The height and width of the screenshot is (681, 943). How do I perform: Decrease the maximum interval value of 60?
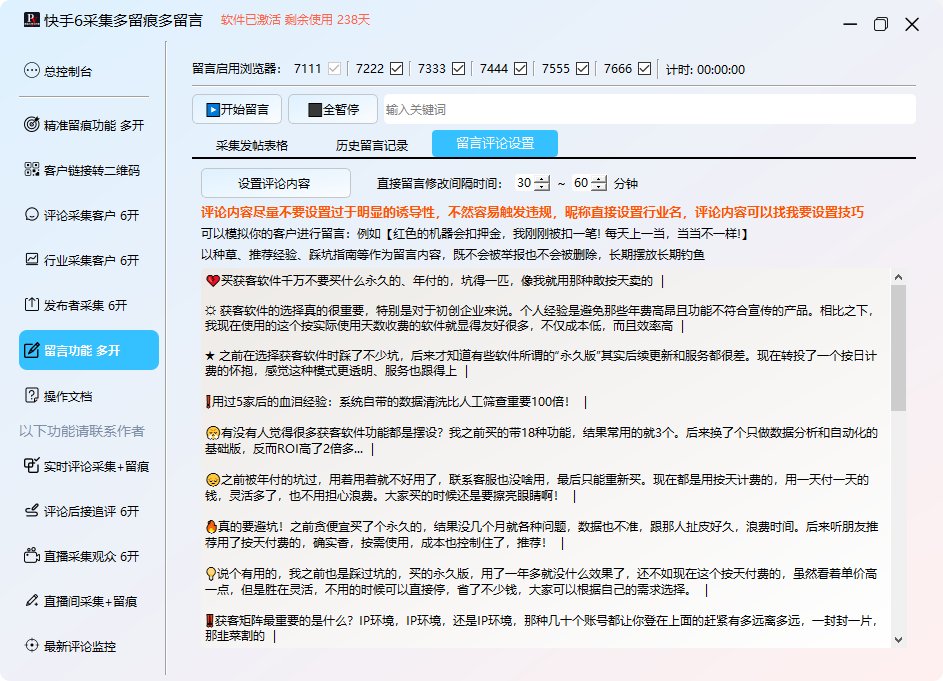coord(599,188)
